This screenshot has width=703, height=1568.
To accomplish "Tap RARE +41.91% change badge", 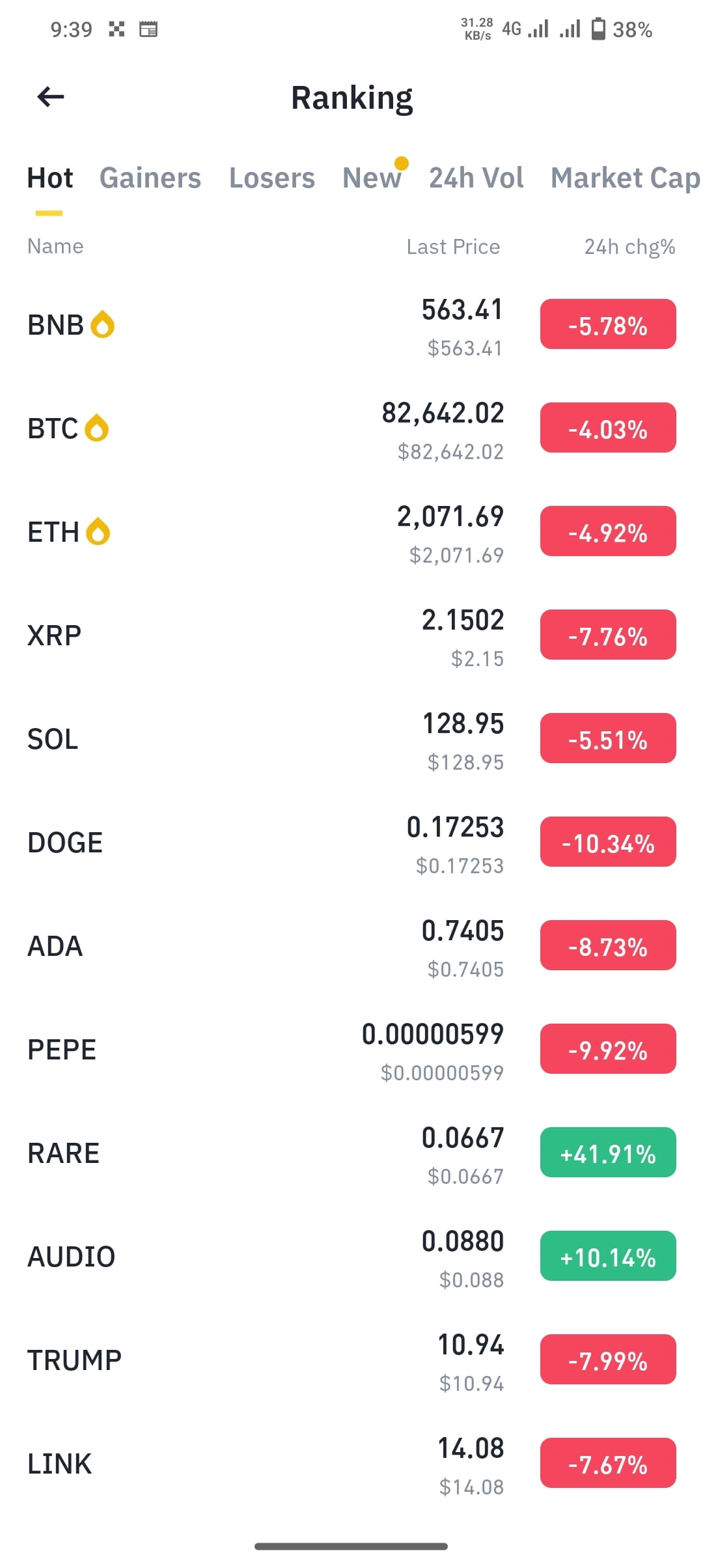I will coord(608,1152).
